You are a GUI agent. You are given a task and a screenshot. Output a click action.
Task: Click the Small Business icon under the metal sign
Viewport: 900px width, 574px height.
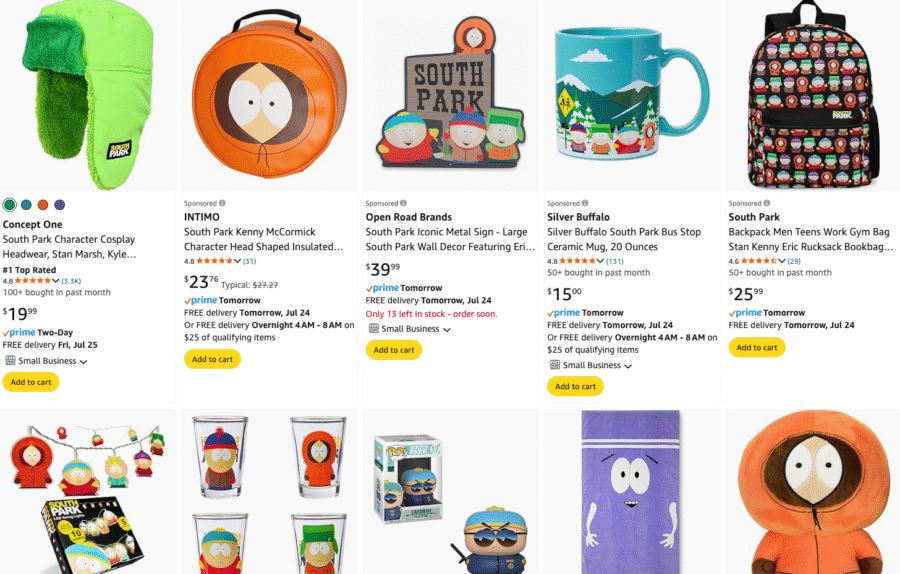pos(374,329)
